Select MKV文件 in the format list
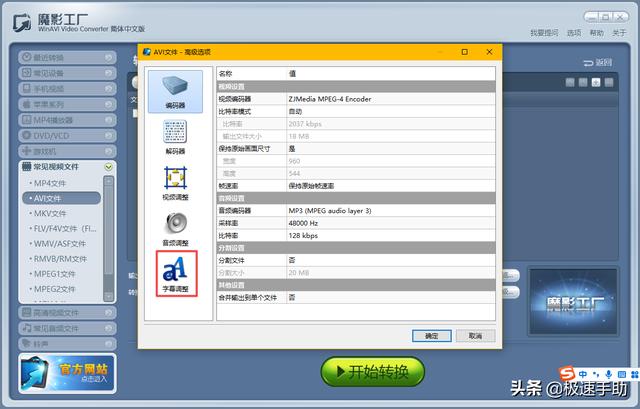This screenshot has width=640, height=409. click(49, 213)
